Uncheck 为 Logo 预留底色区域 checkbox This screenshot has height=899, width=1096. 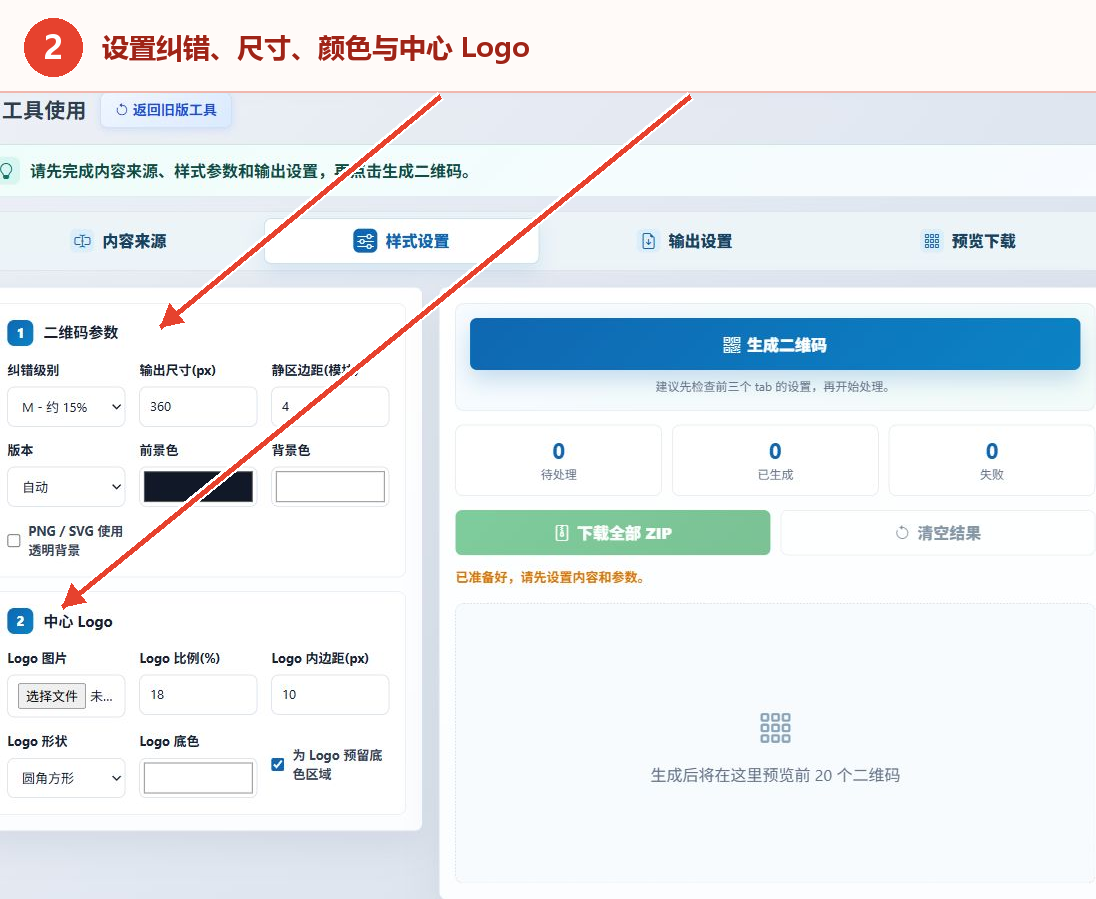tap(278, 765)
